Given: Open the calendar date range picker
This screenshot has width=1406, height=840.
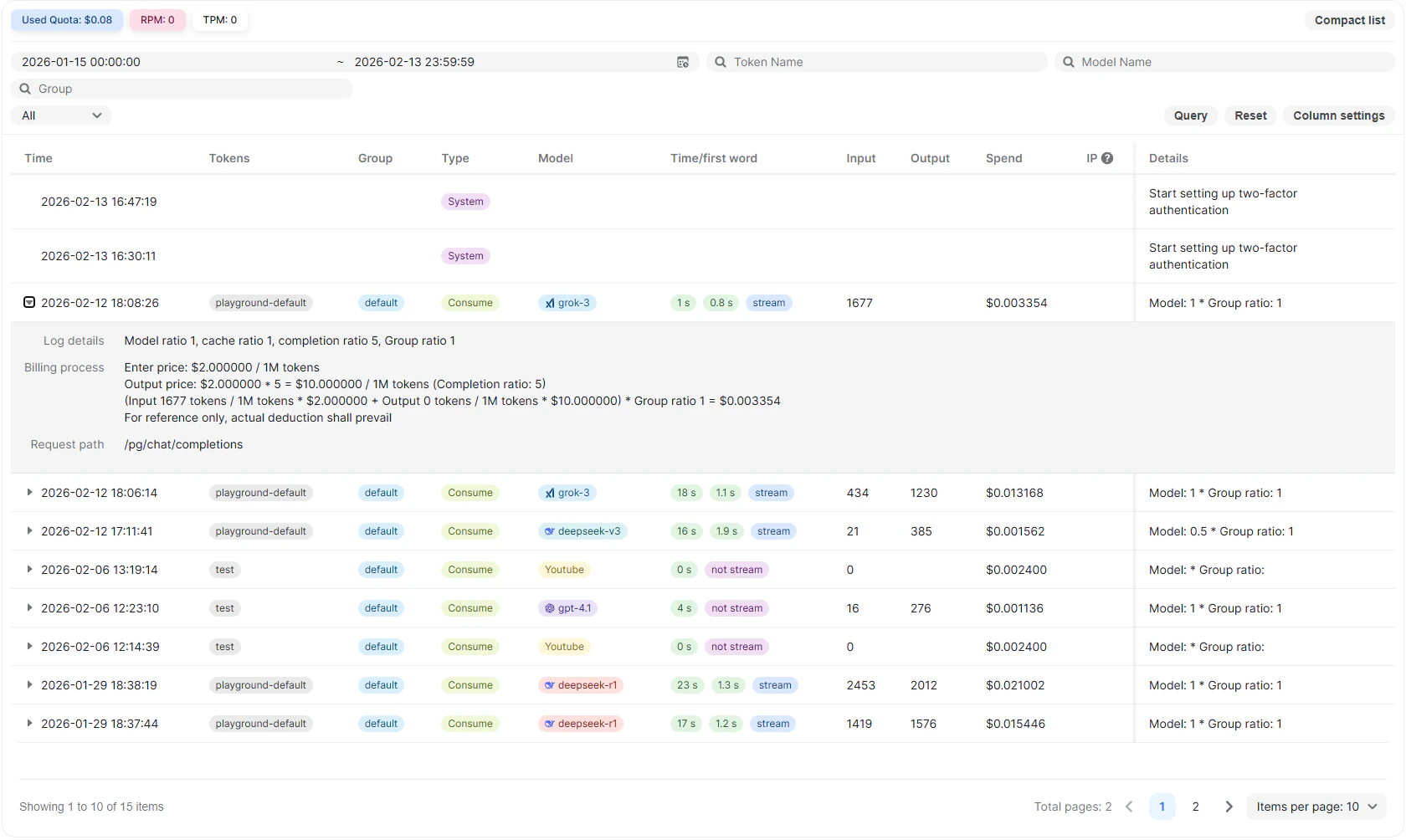Looking at the screenshot, I should pos(683,62).
